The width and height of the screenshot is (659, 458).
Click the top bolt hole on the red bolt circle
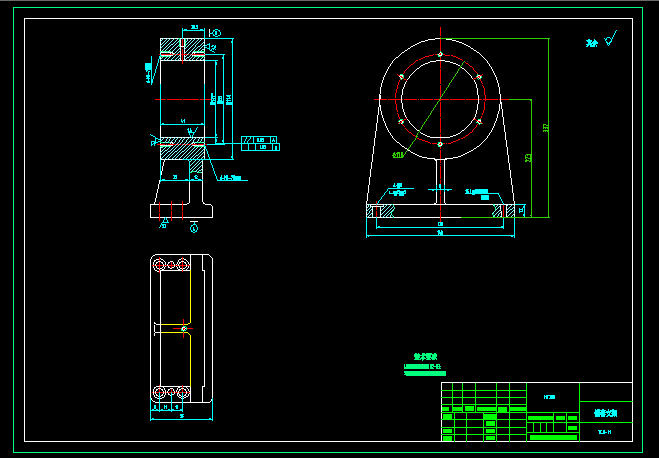[x=440, y=54]
